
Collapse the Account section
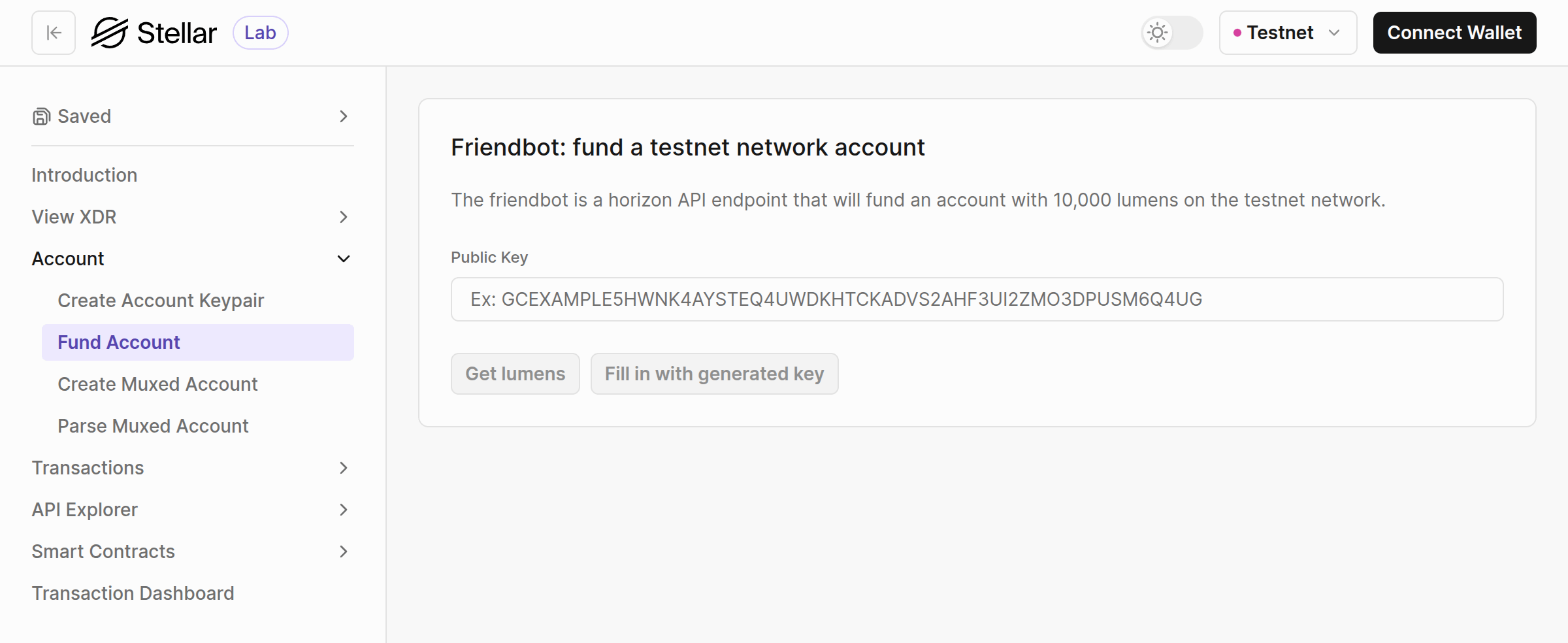tap(343, 259)
